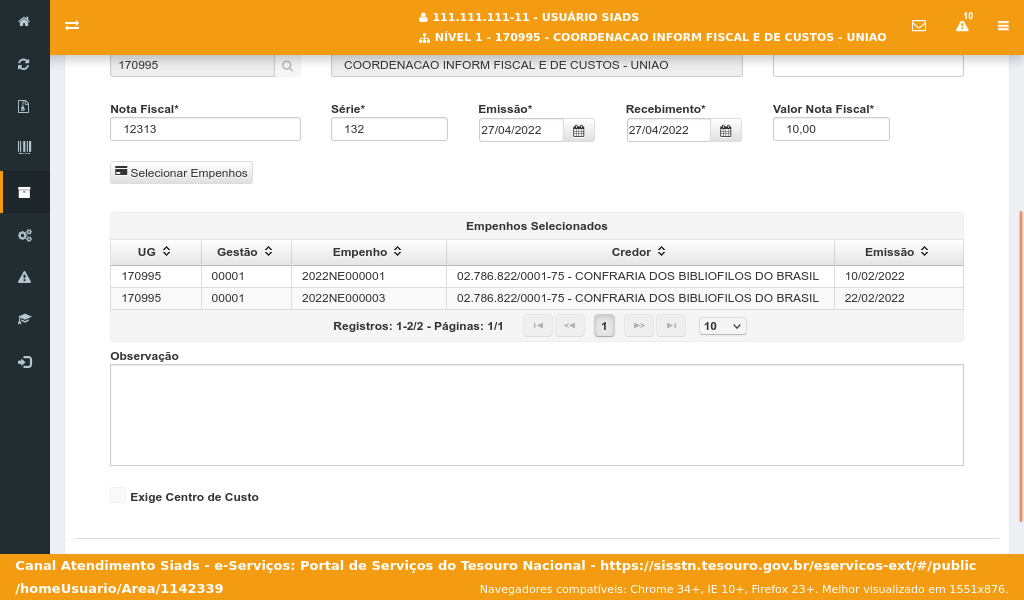Toggle sidebar with the swap arrows icon
This screenshot has width=1024, height=600.
[72, 25]
